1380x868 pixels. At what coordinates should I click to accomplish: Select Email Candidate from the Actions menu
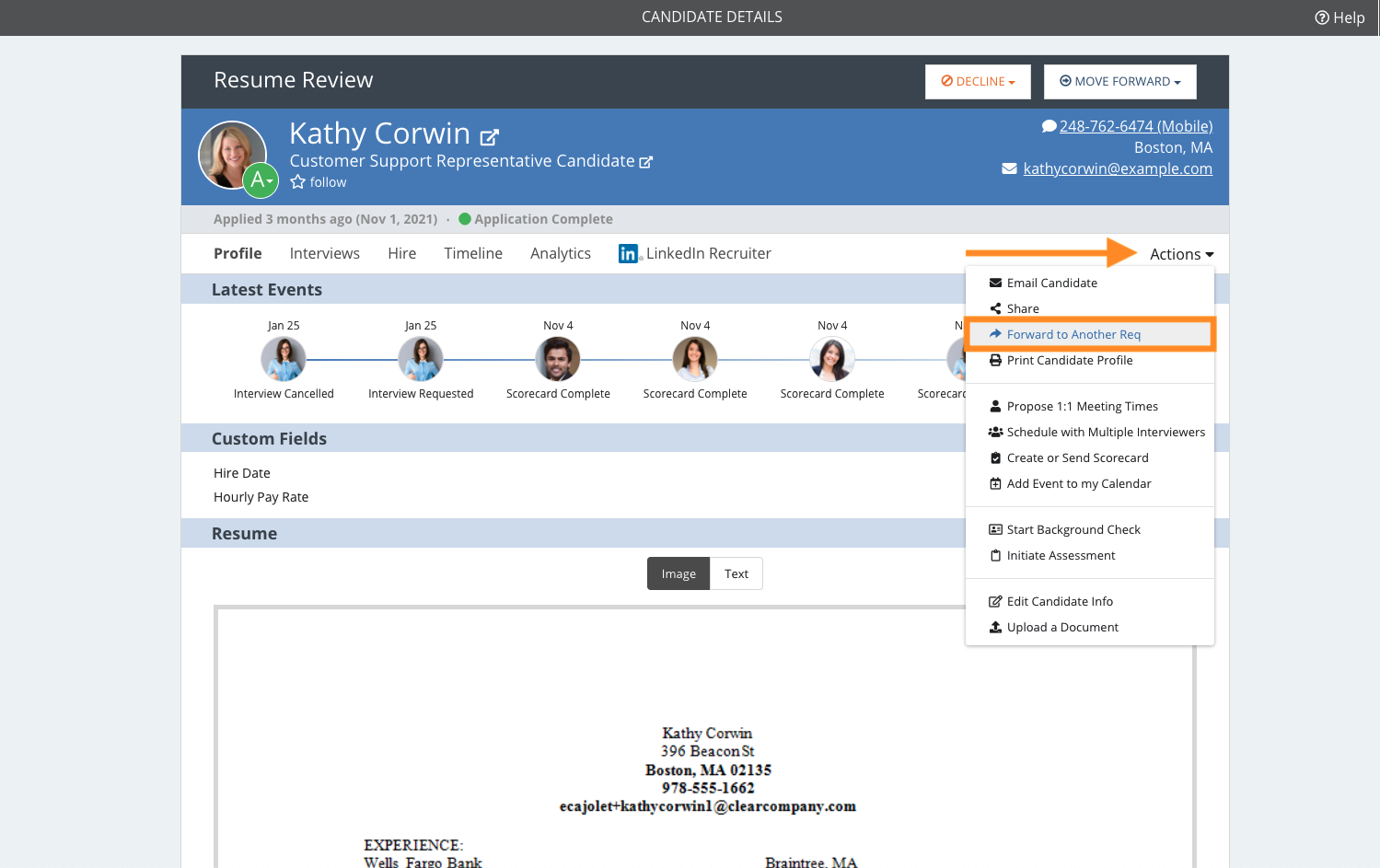(1090, 283)
